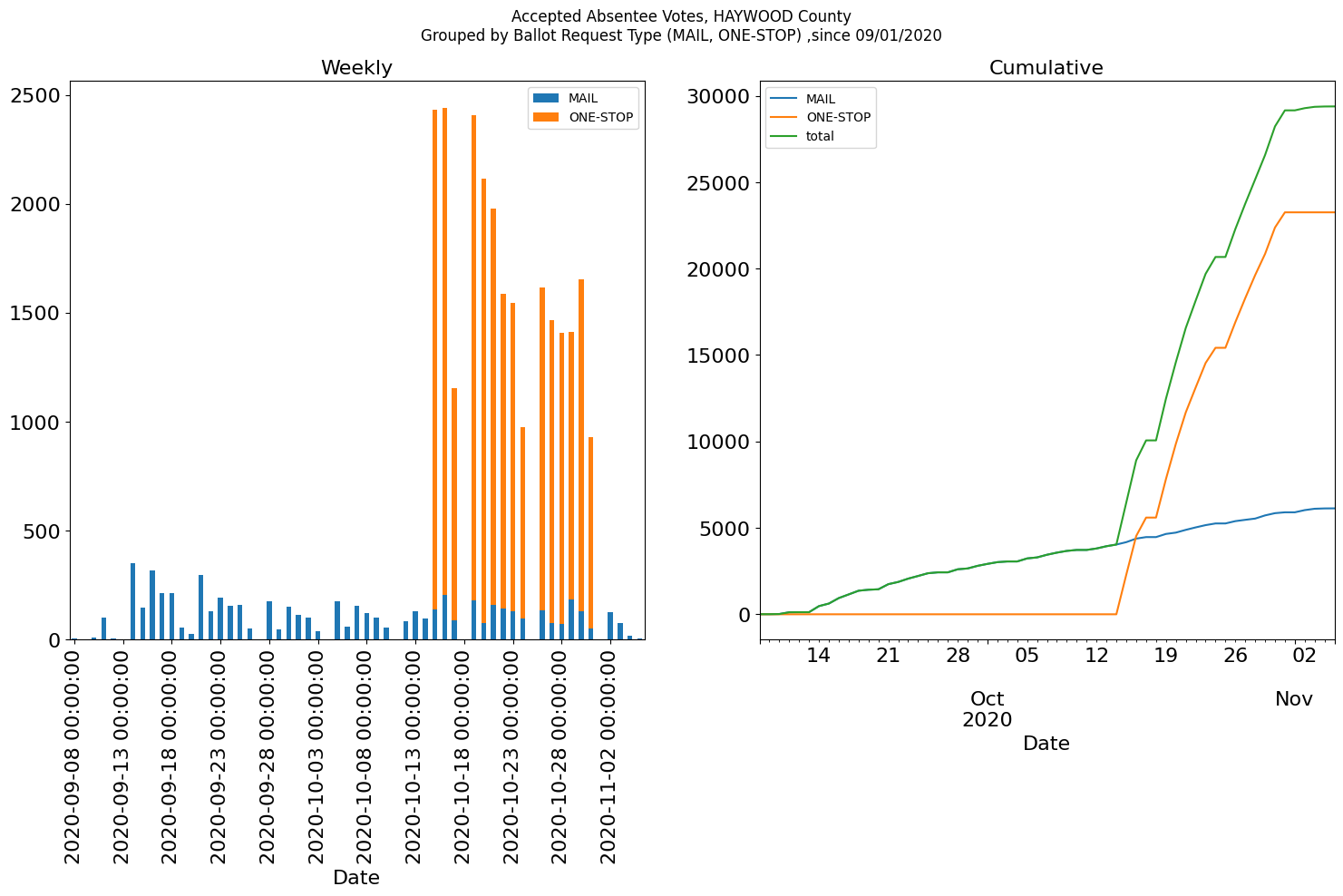This screenshot has height=896, width=1343.
Task: Select the subtitle "Grouped by Ballot Request Type" line
Action: 681,36
